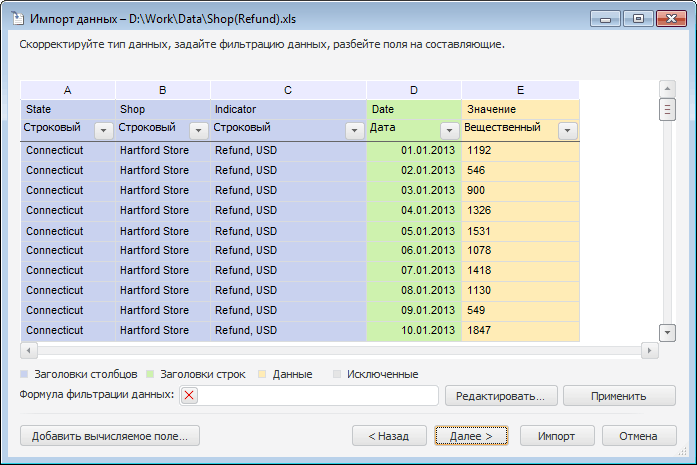This screenshot has height=465, width=697.
Task: Proceed with the Далее > button
Action: point(471,436)
